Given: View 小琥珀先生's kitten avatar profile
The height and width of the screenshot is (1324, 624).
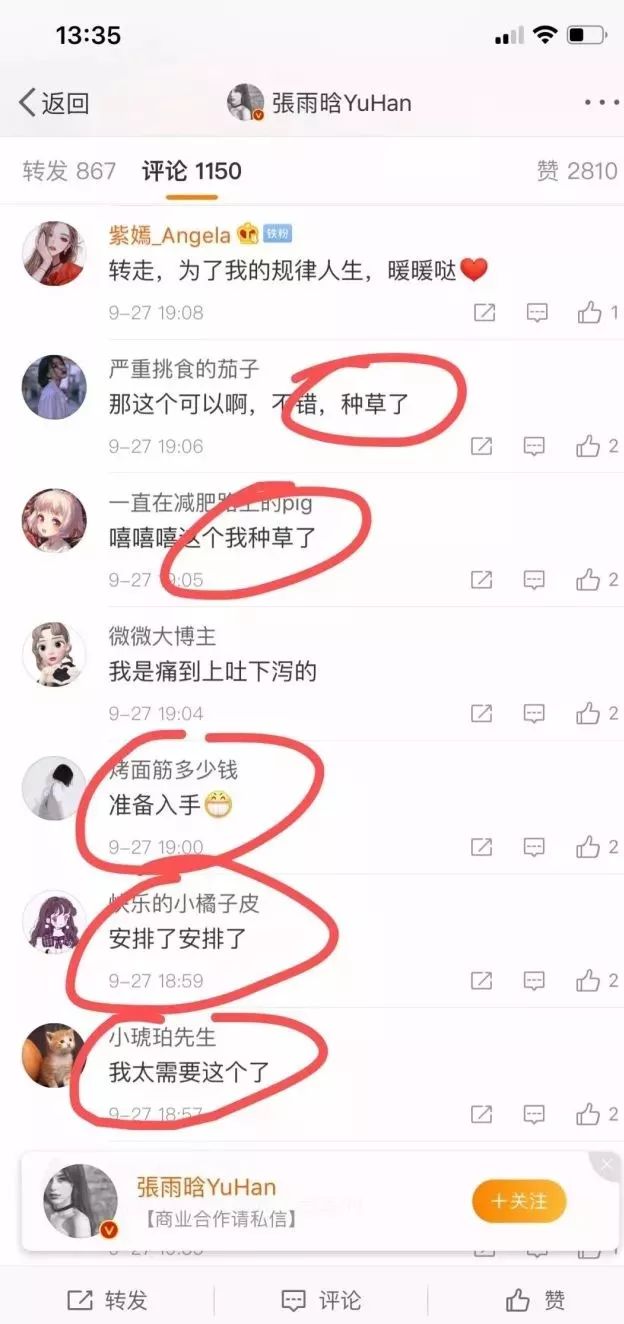Looking at the screenshot, I should [x=54, y=1055].
